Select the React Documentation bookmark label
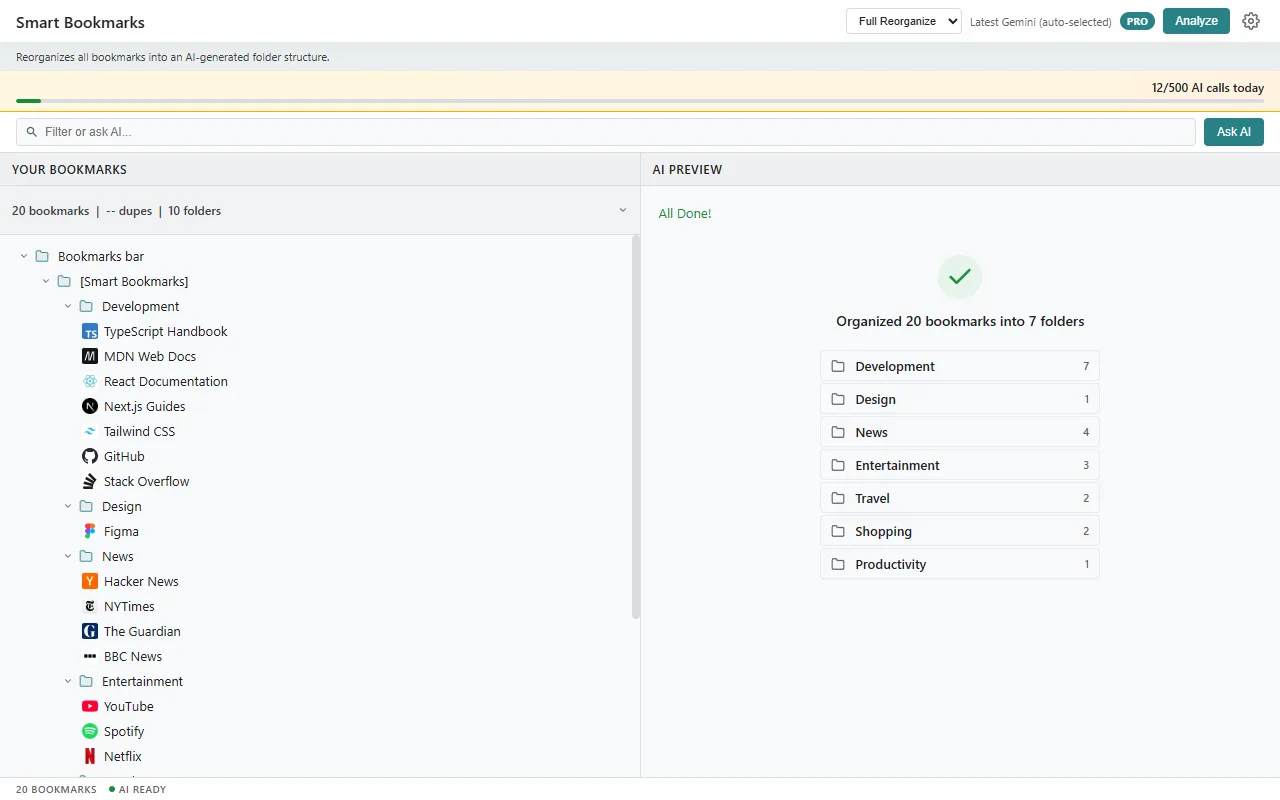 (x=166, y=381)
